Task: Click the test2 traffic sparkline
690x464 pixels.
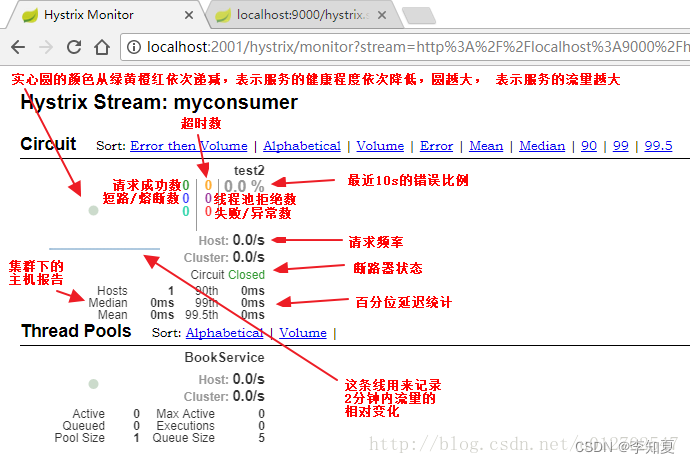Action: [x=104, y=249]
